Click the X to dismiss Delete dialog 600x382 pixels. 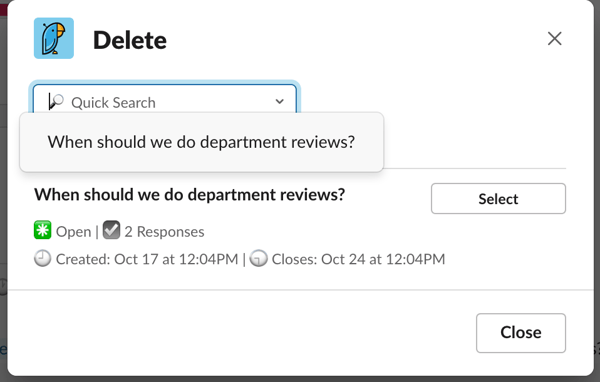pos(554,39)
